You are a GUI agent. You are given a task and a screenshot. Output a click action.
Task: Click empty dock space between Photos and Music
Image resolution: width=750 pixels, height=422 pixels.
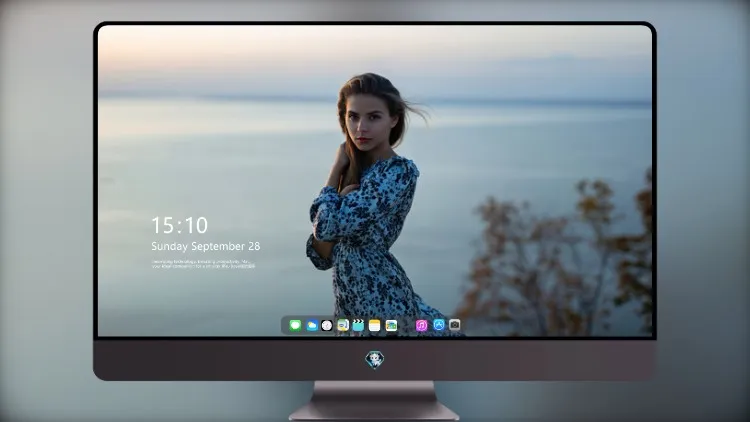tap(406, 325)
